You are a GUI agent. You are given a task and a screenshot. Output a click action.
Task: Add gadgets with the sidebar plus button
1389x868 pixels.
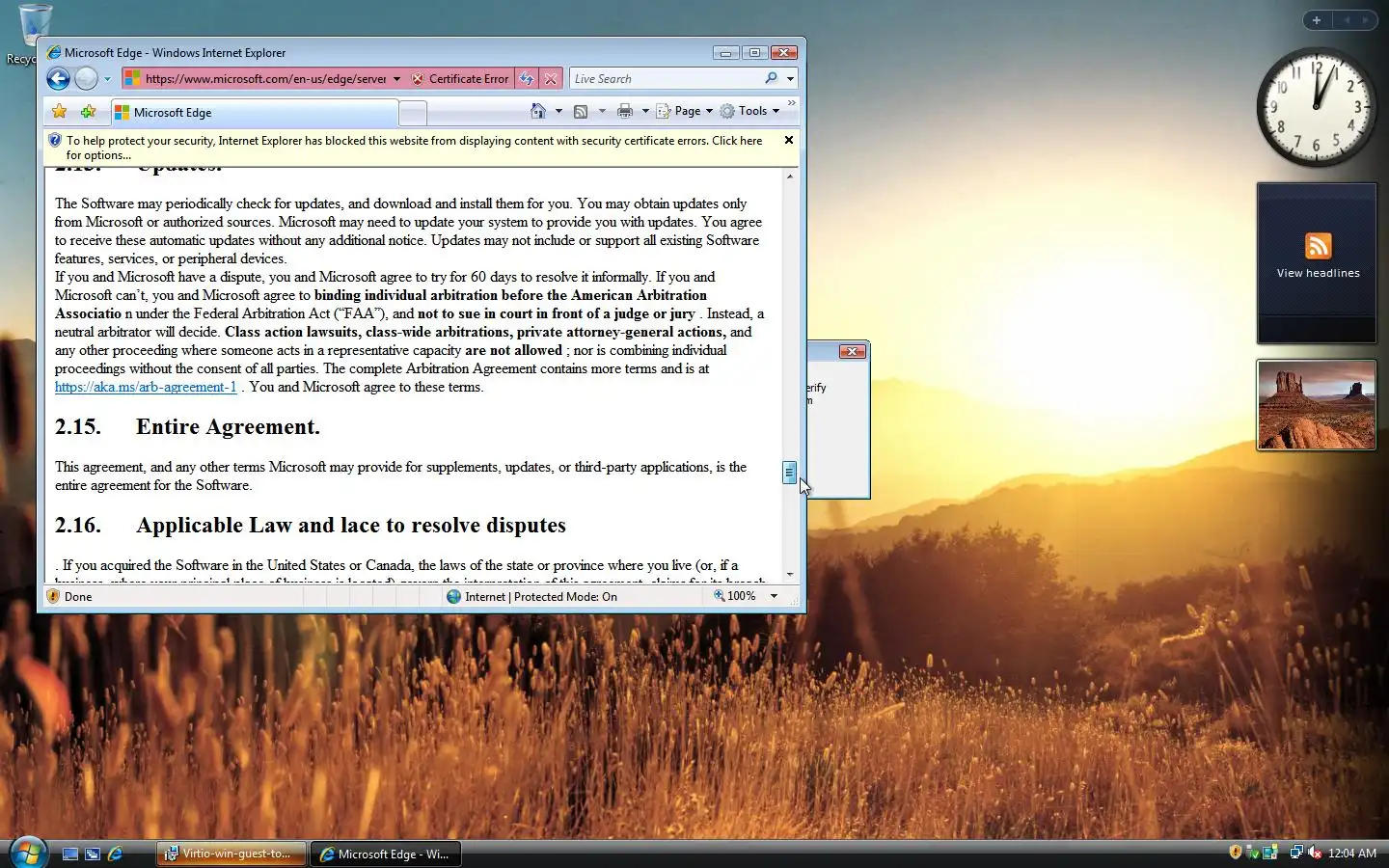pyautogui.click(x=1316, y=19)
